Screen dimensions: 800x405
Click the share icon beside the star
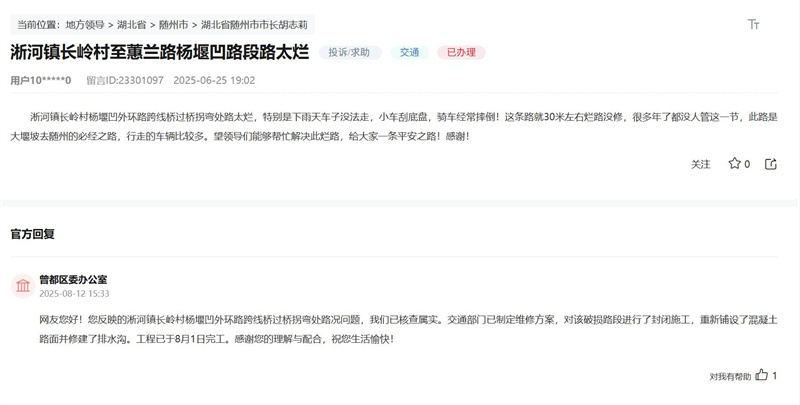point(771,163)
